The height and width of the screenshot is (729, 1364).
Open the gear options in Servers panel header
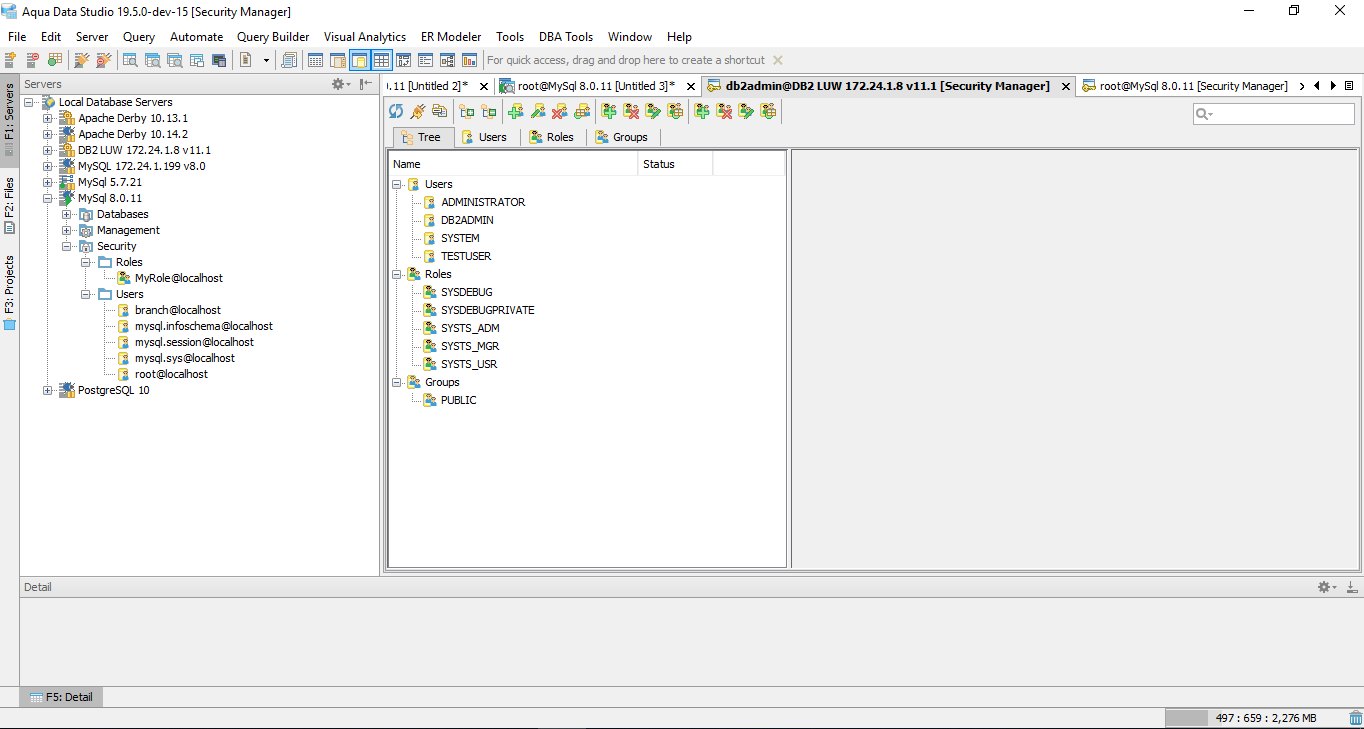(341, 84)
